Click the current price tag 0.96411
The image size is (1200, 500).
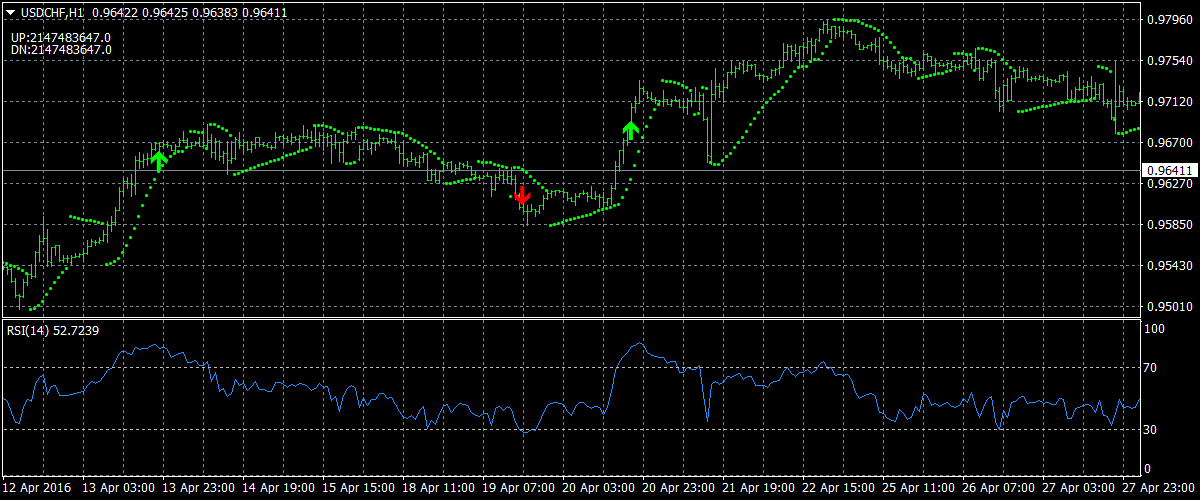coord(1168,171)
